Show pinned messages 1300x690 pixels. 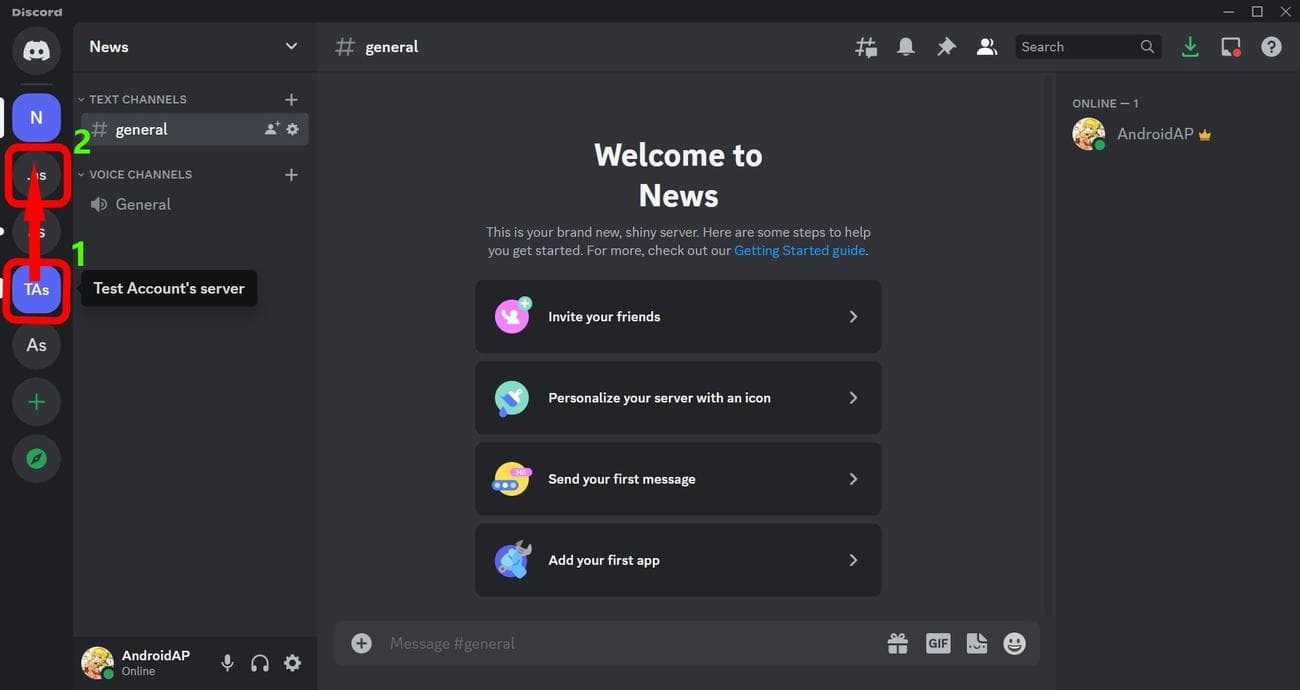coord(946,47)
